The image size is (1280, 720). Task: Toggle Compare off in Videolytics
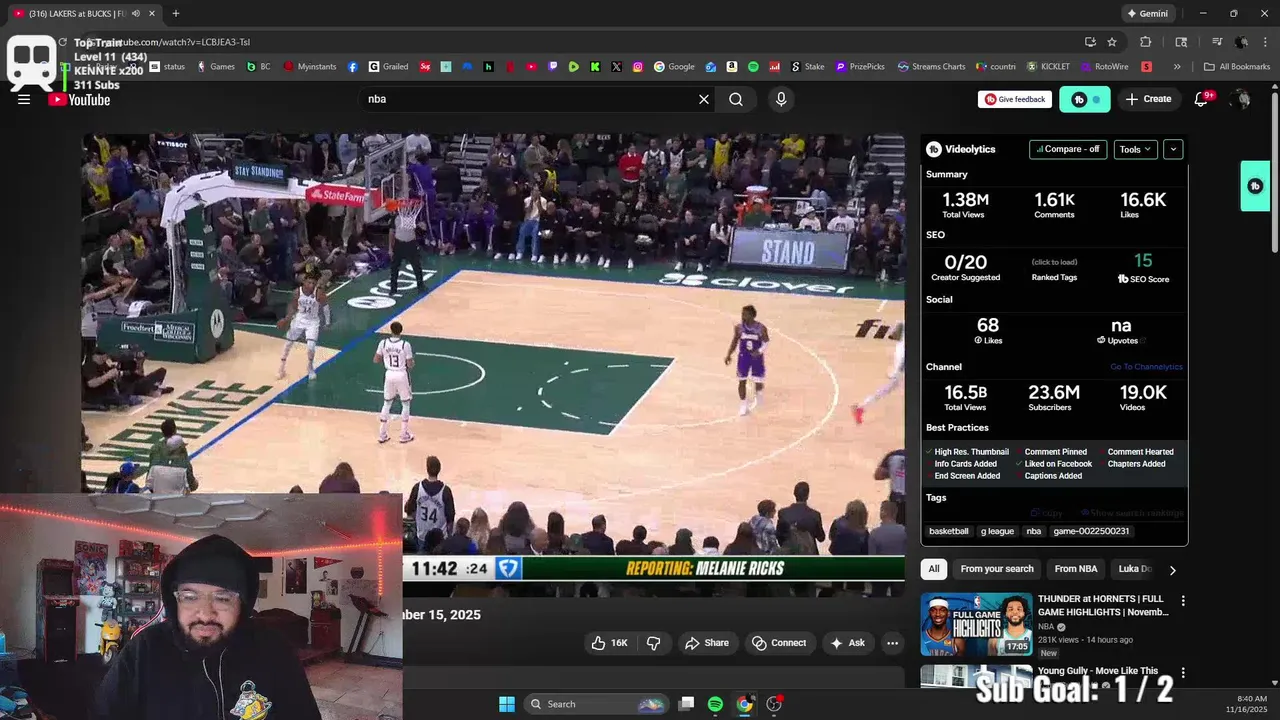(x=1067, y=149)
